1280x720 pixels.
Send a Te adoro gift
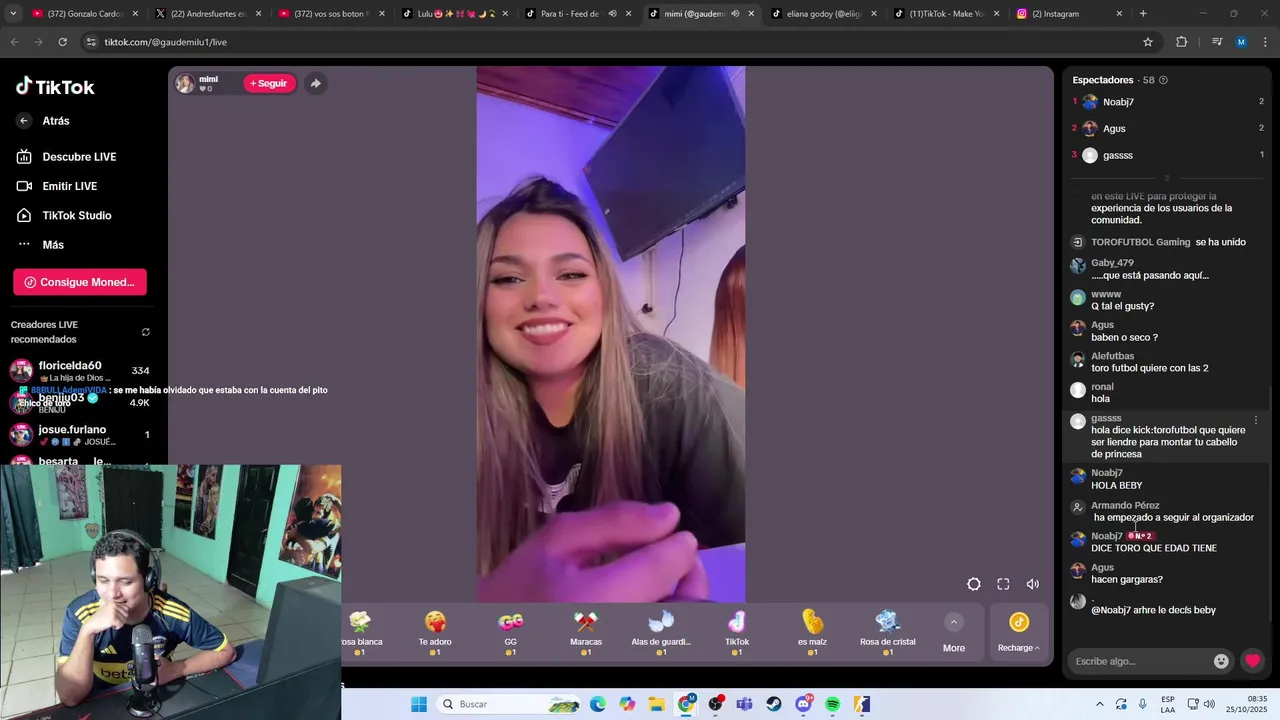[435, 633]
